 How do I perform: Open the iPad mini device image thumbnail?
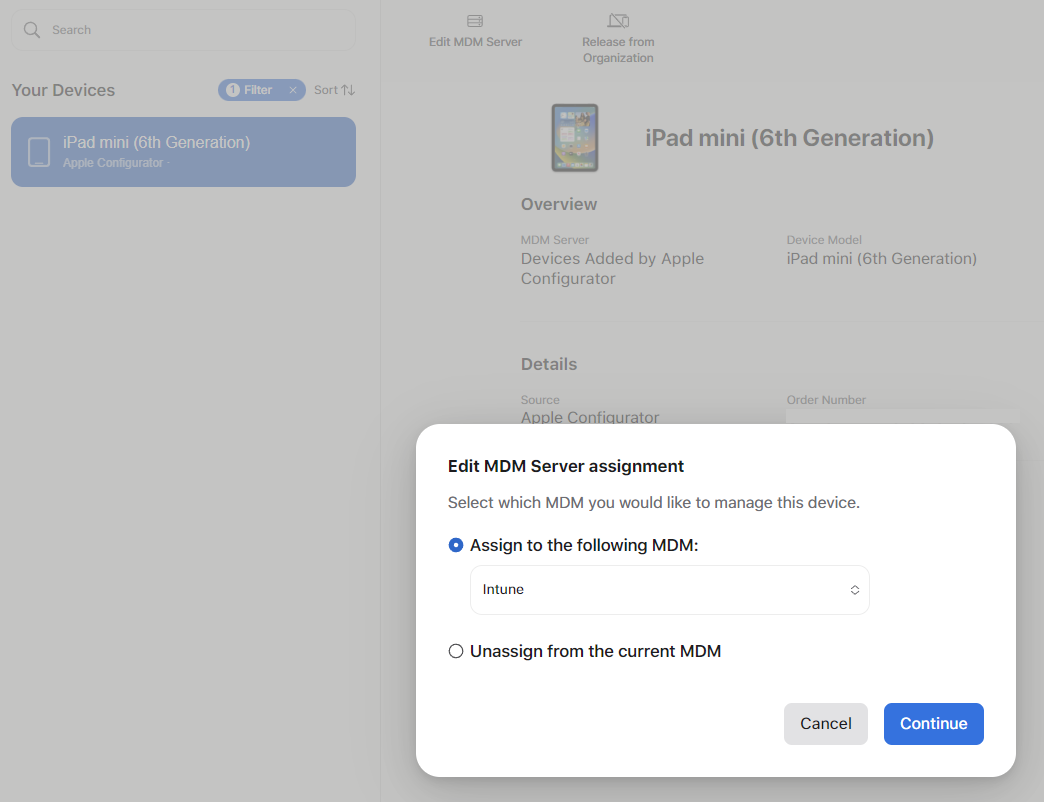coord(575,138)
